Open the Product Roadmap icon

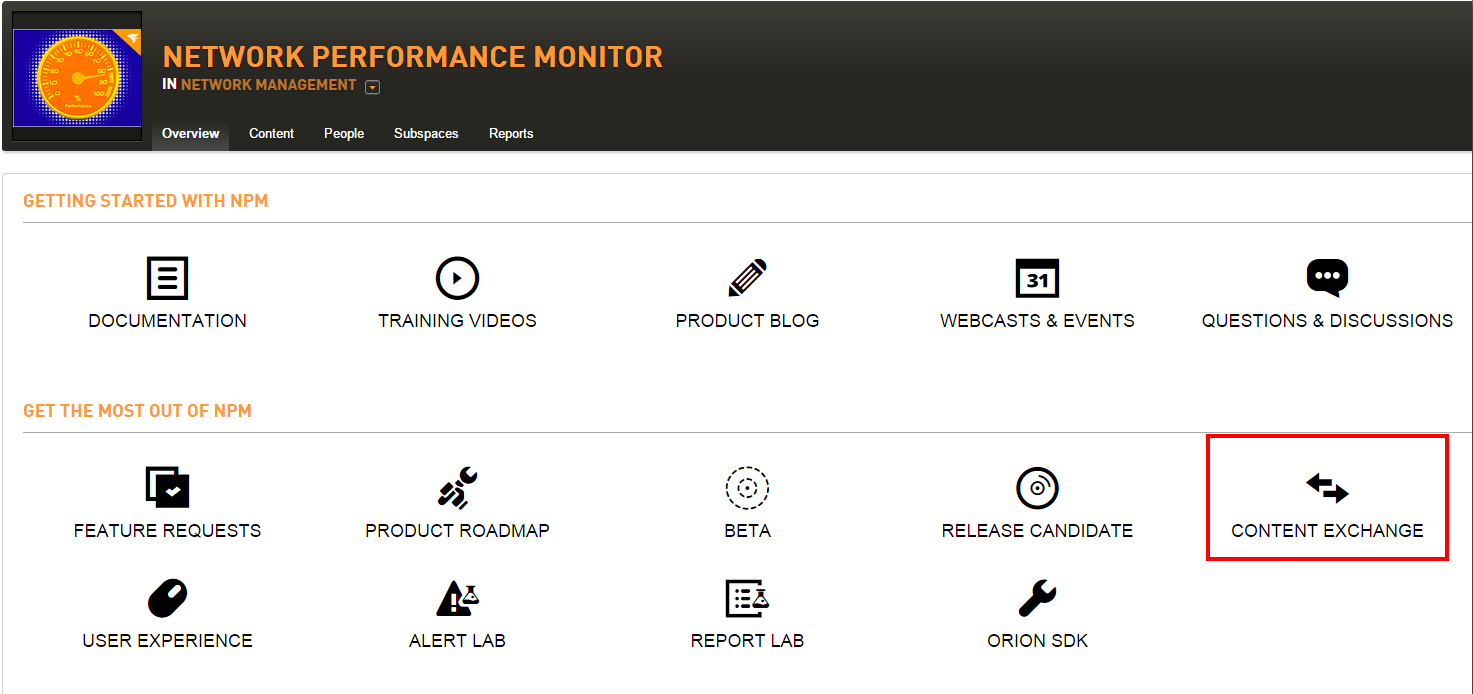[458, 488]
